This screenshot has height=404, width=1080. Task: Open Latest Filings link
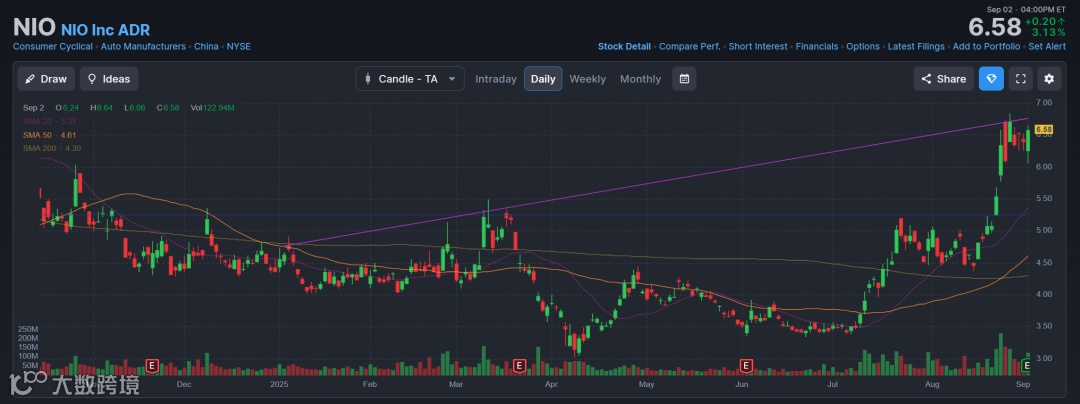[916, 47]
